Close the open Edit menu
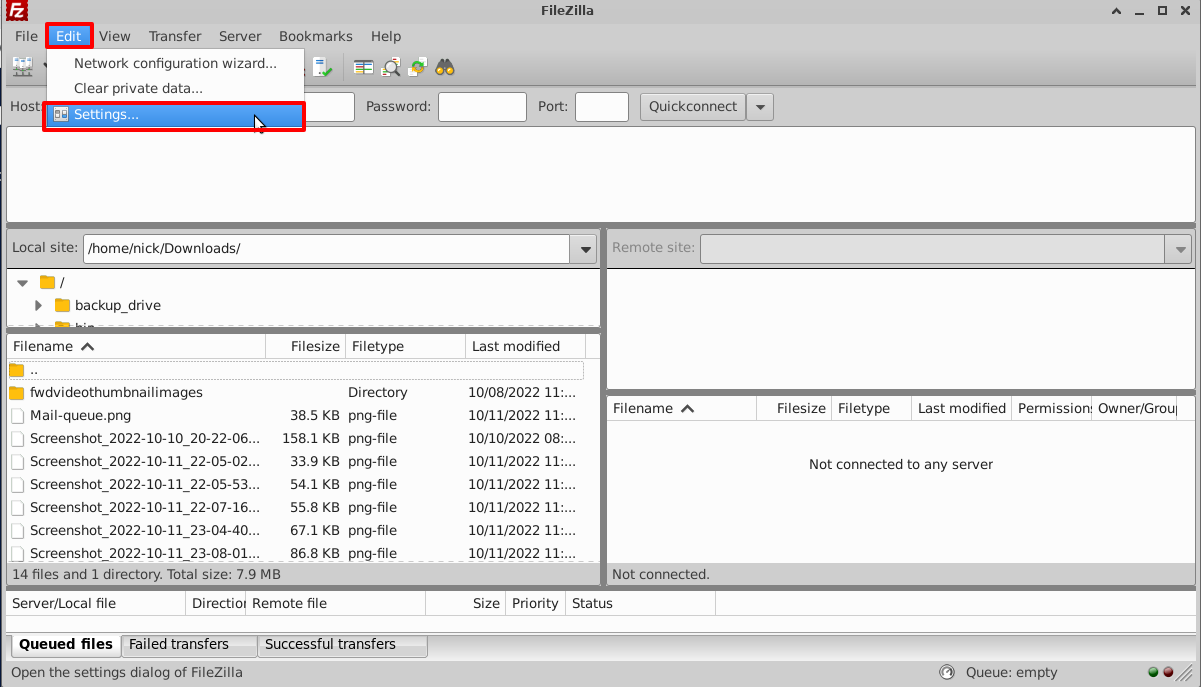1201x687 pixels. point(69,36)
